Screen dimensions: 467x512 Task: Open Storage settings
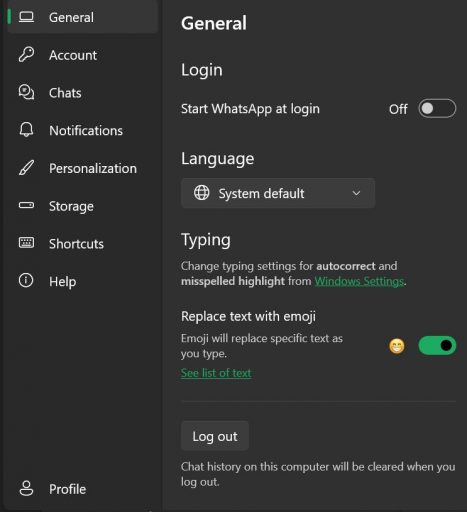coord(82,206)
